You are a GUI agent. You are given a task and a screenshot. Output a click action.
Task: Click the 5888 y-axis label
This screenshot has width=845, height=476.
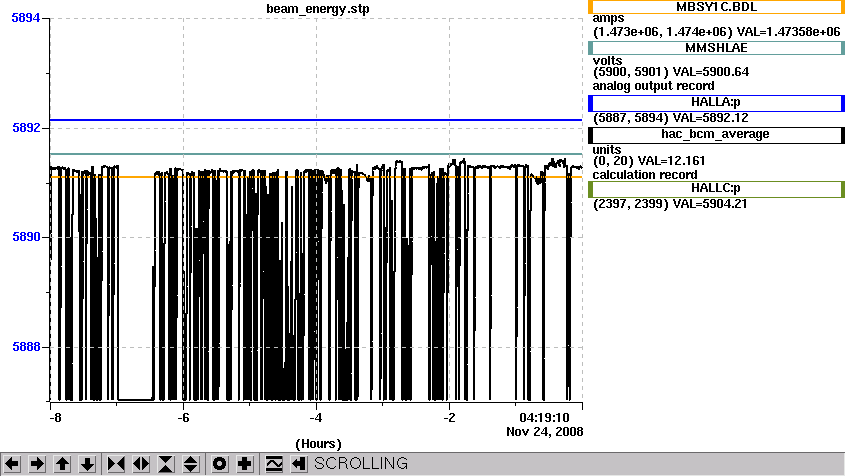coord(26,347)
